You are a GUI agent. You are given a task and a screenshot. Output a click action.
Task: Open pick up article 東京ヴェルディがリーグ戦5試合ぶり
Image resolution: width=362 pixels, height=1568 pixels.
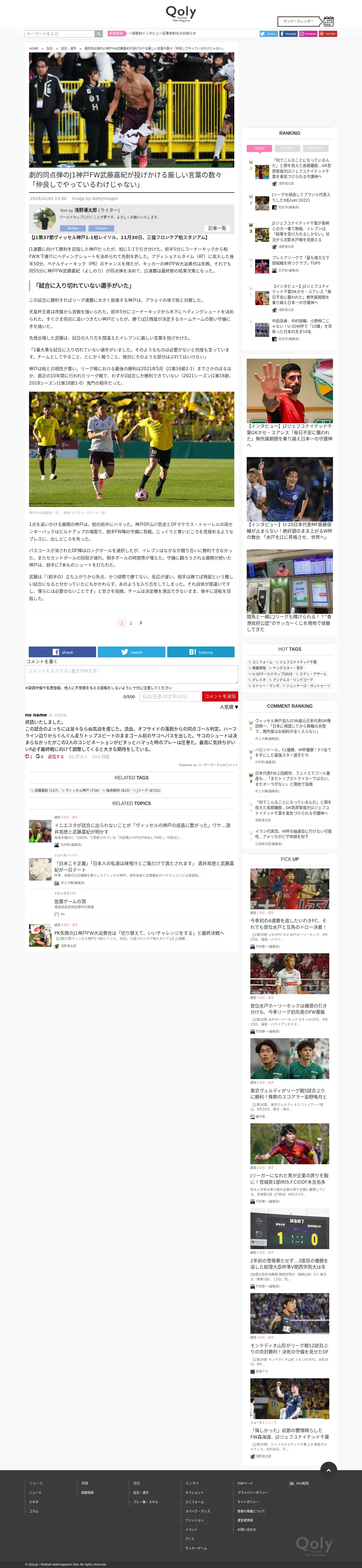tap(288, 1094)
